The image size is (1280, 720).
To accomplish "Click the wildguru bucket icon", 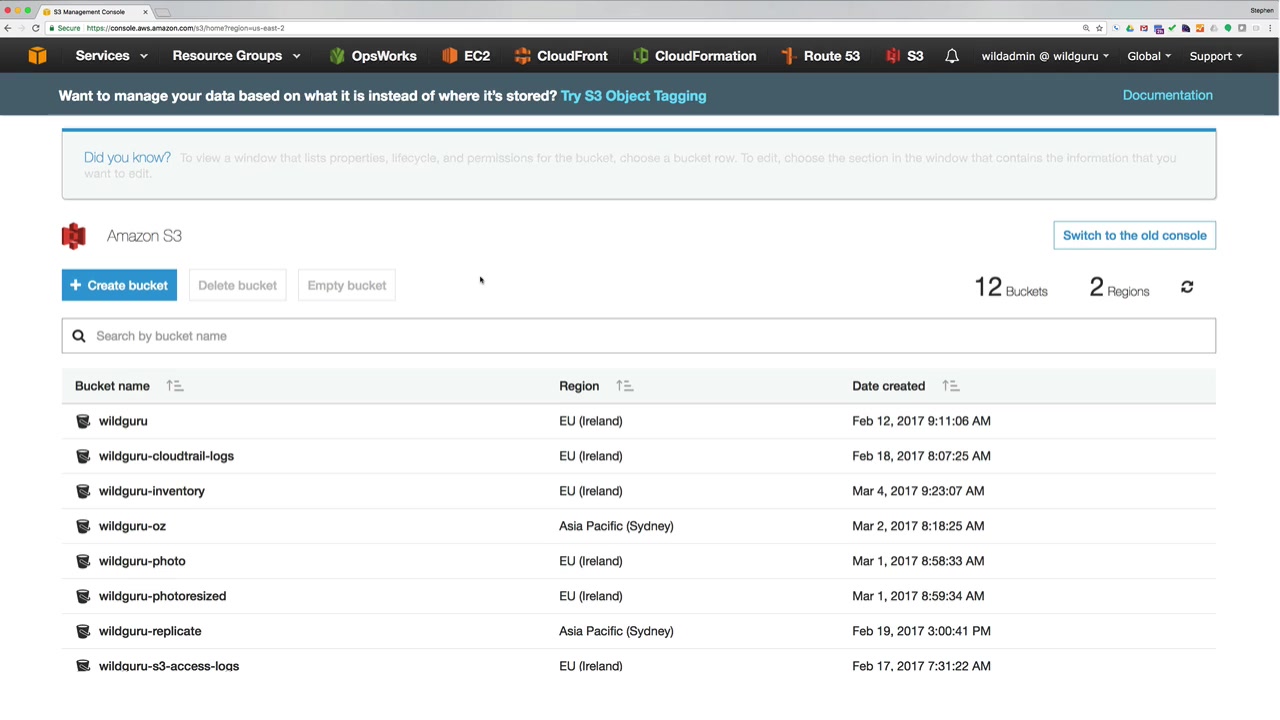I will pyautogui.click(x=83, y=421).
